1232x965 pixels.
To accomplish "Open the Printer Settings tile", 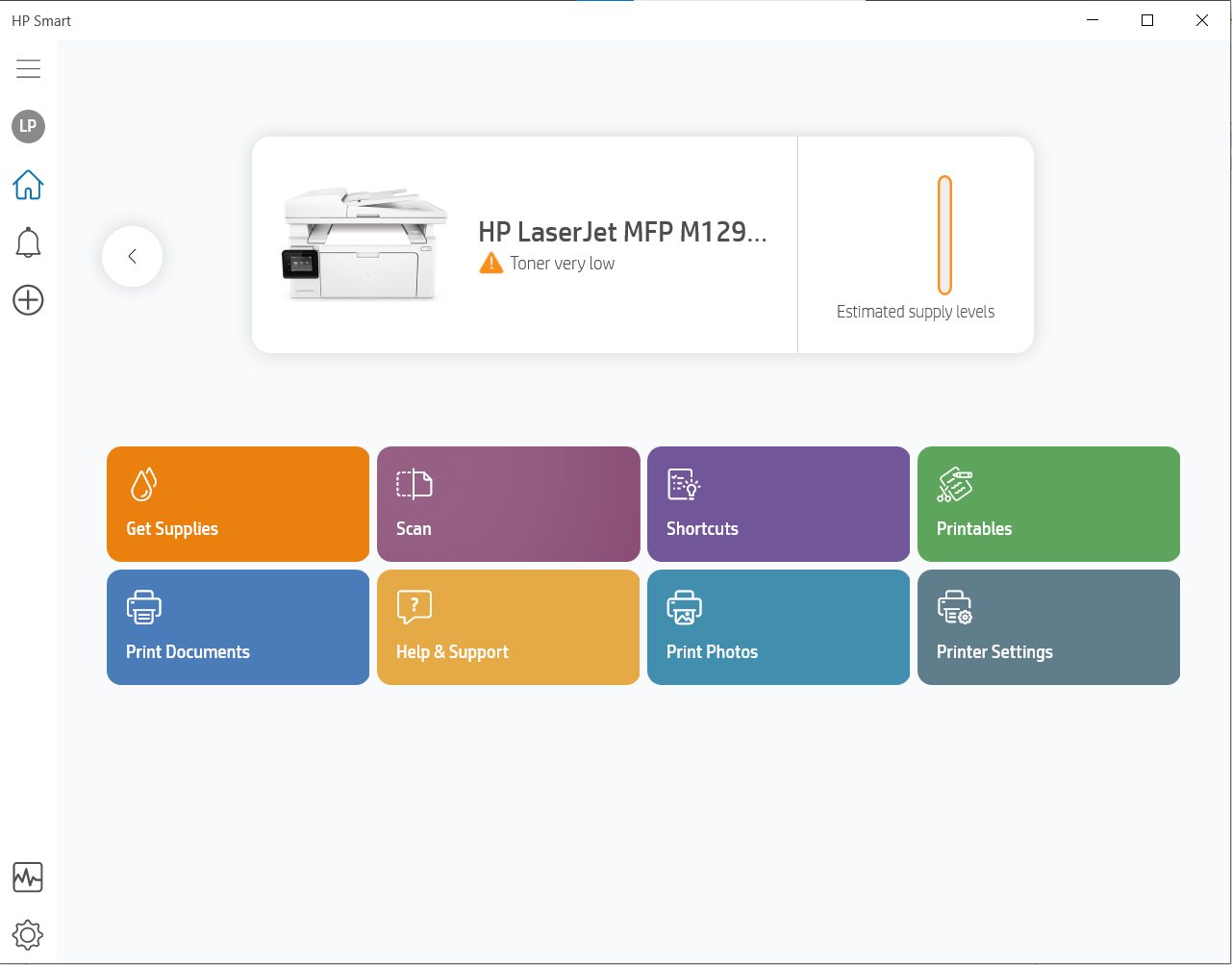I will pos(1048,627).
